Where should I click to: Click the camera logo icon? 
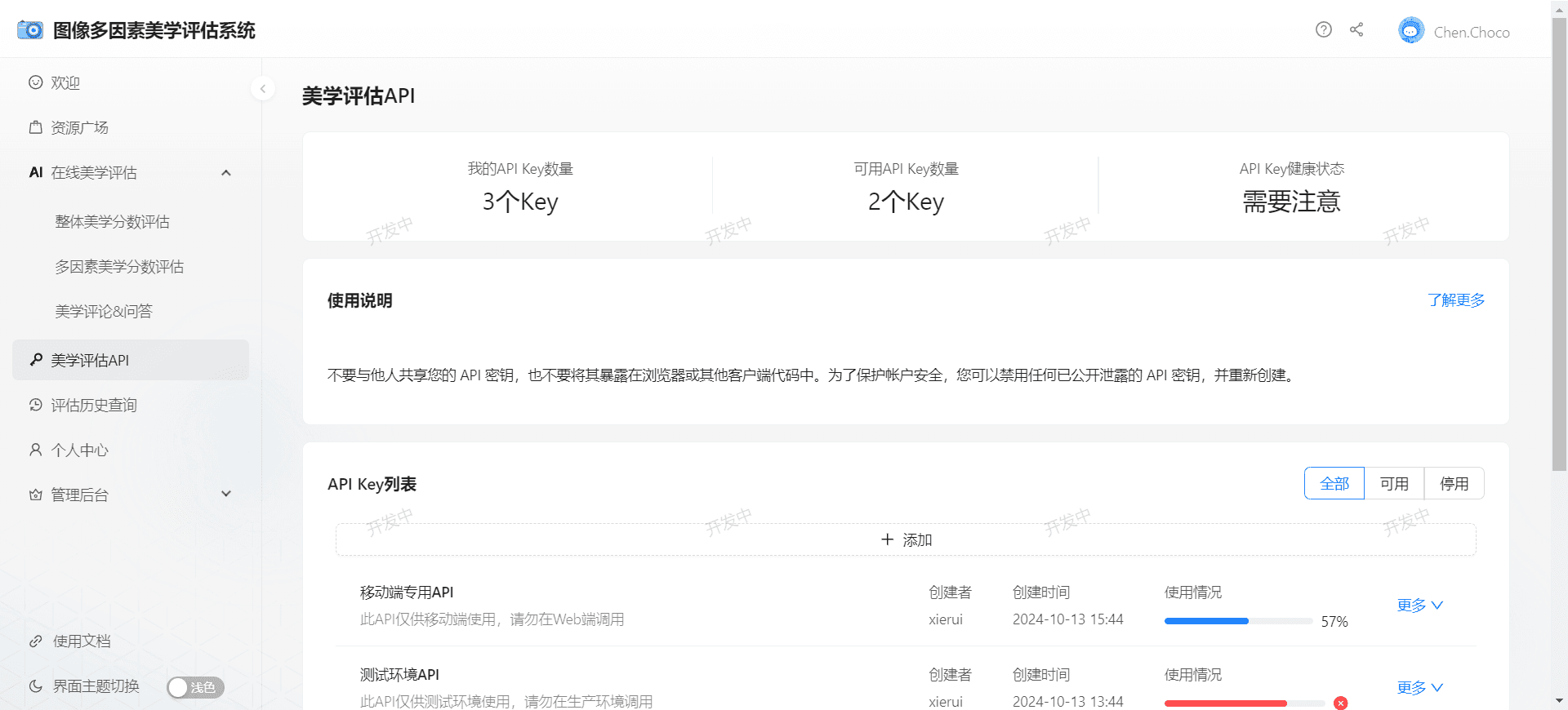30,30
